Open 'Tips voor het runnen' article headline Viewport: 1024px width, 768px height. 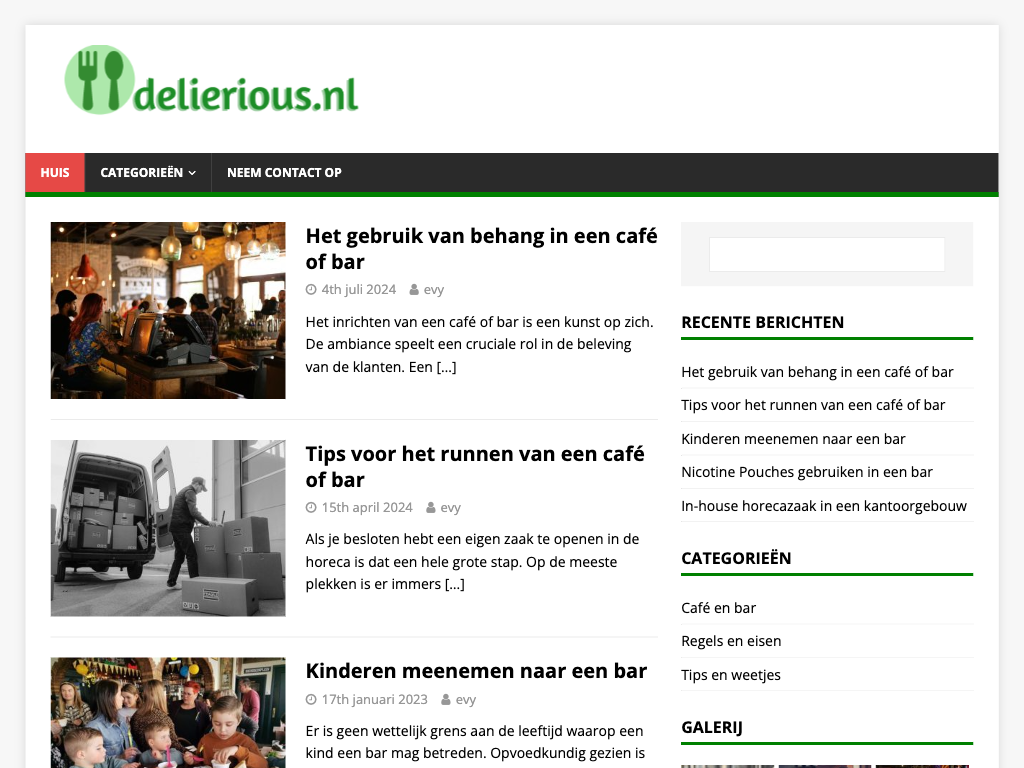click(x=475, y=466)
